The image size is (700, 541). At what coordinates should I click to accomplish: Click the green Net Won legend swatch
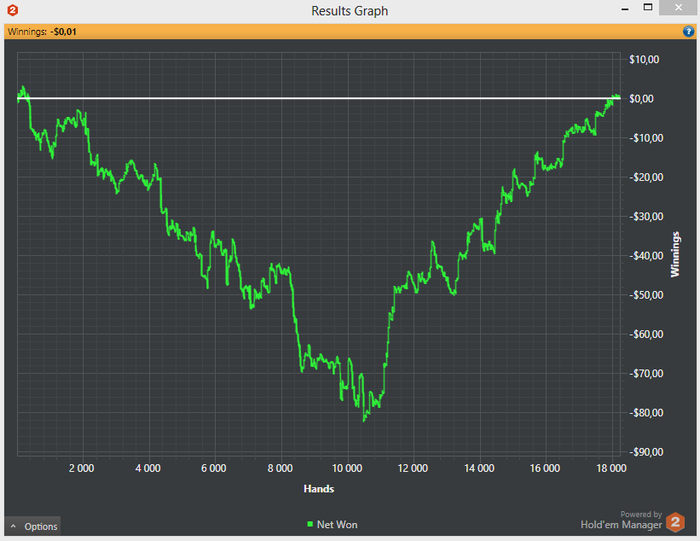(310, 524)
